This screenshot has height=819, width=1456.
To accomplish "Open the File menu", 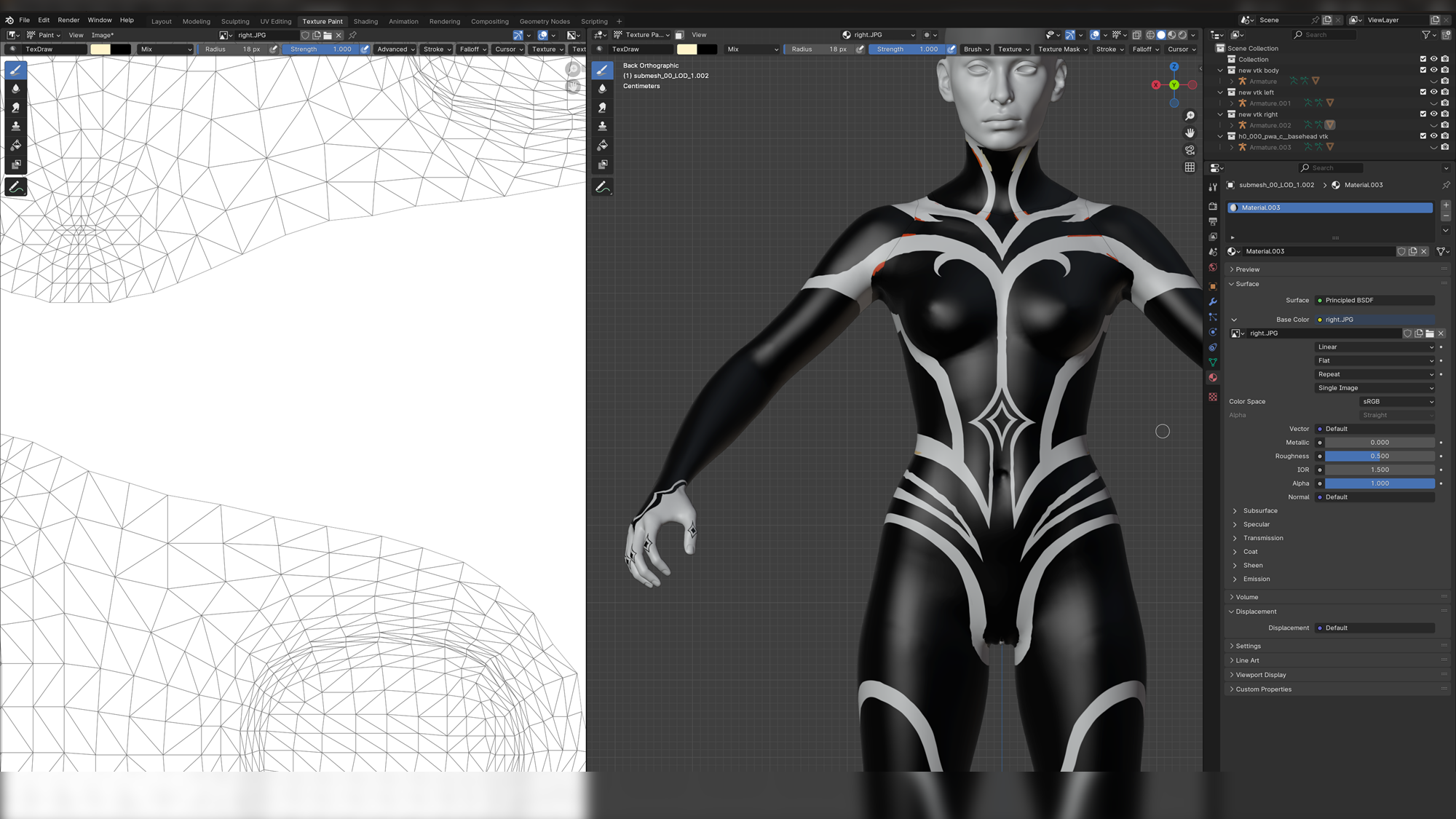I will tap(24, 20).
